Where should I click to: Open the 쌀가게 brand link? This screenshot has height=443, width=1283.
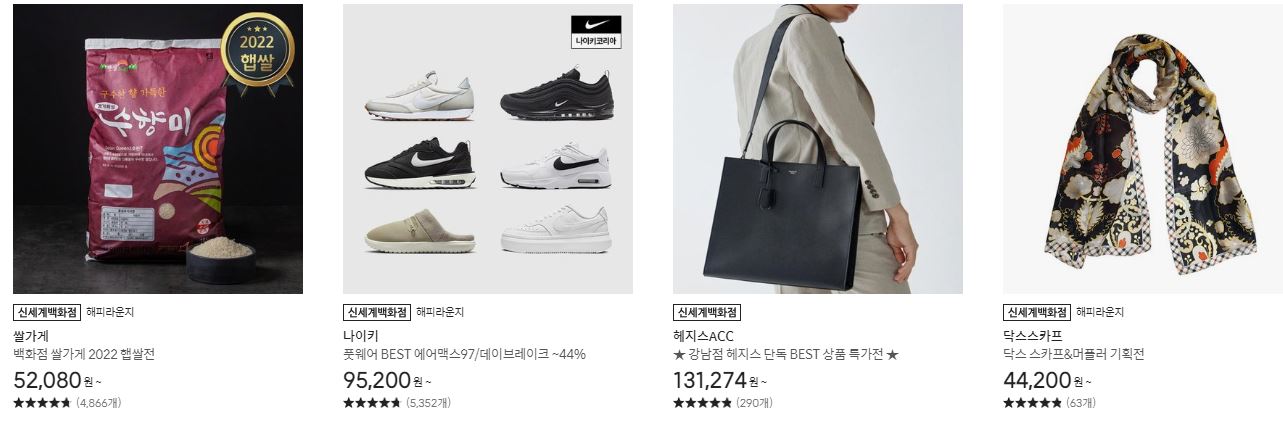[x=31, y=336]
